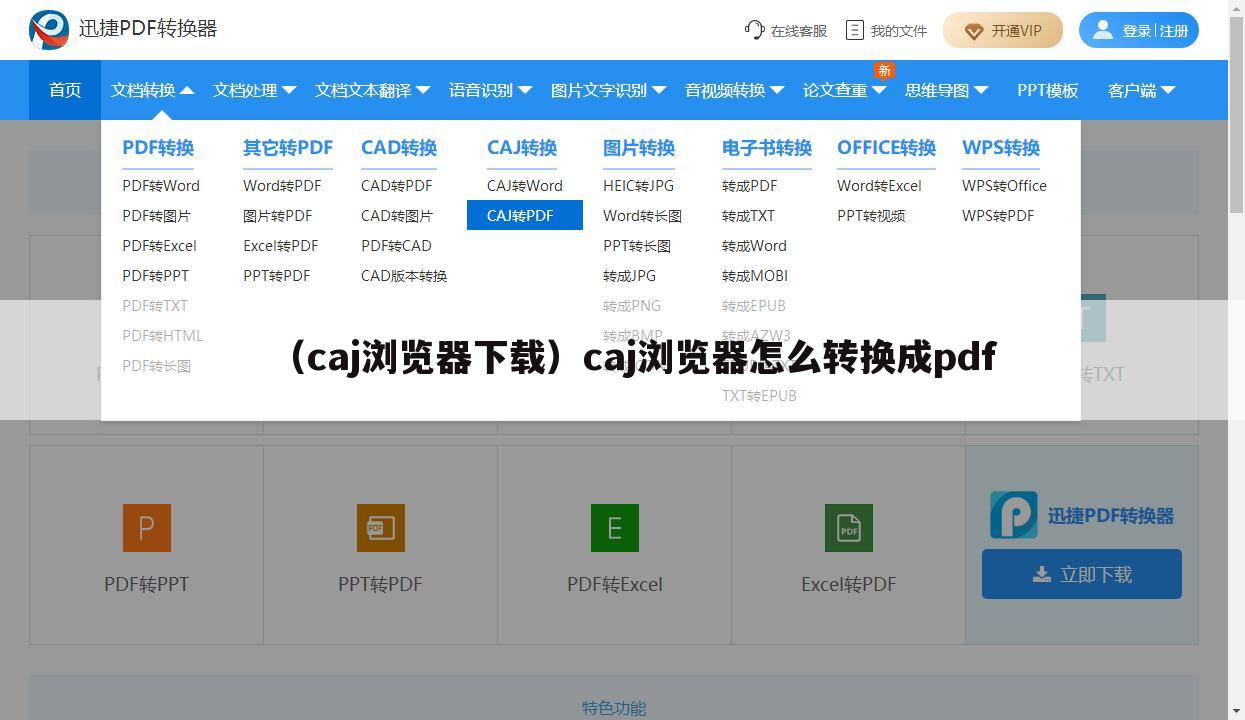Viewport: 1245px width, 720px height.
Task: Open the PPT模板 nav item
Action: tap(1047, 90)
